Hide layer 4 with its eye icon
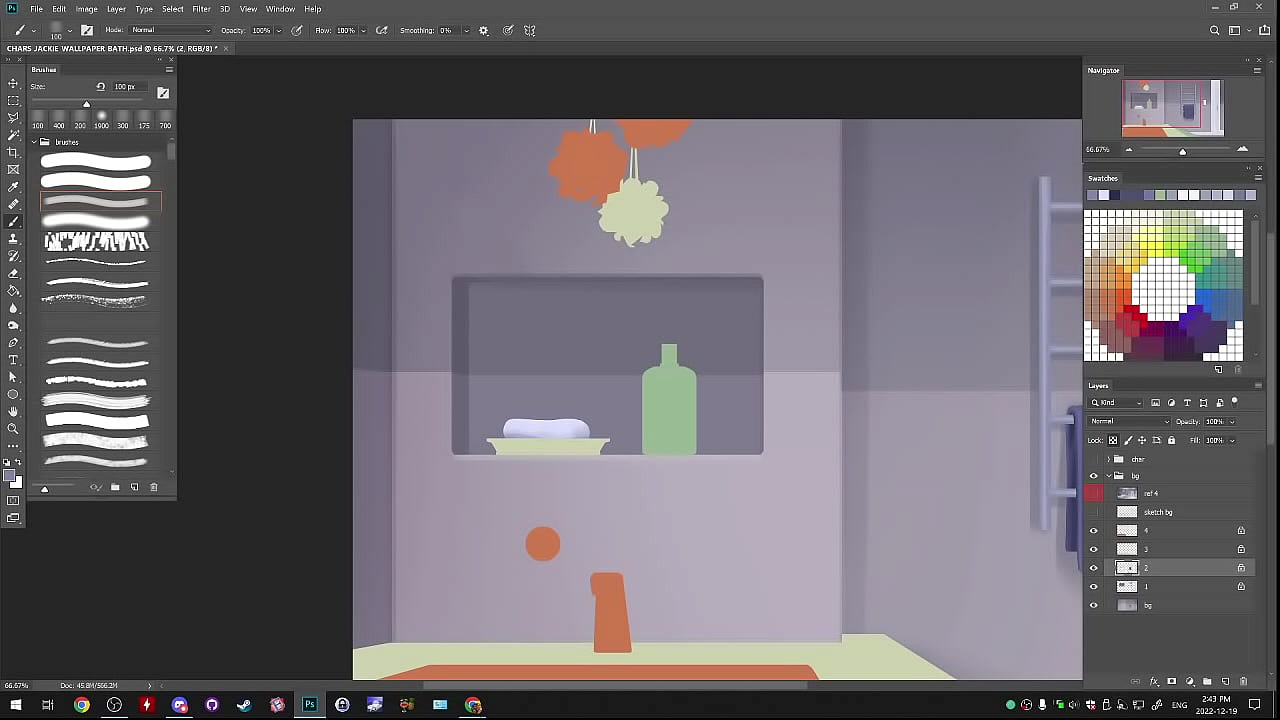Viewport: 1280px width, 720px height. [x=1093, y=531]
